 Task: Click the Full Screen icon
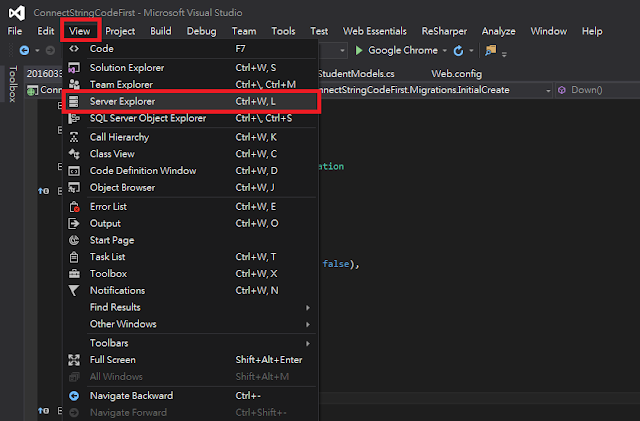[74, 360]
